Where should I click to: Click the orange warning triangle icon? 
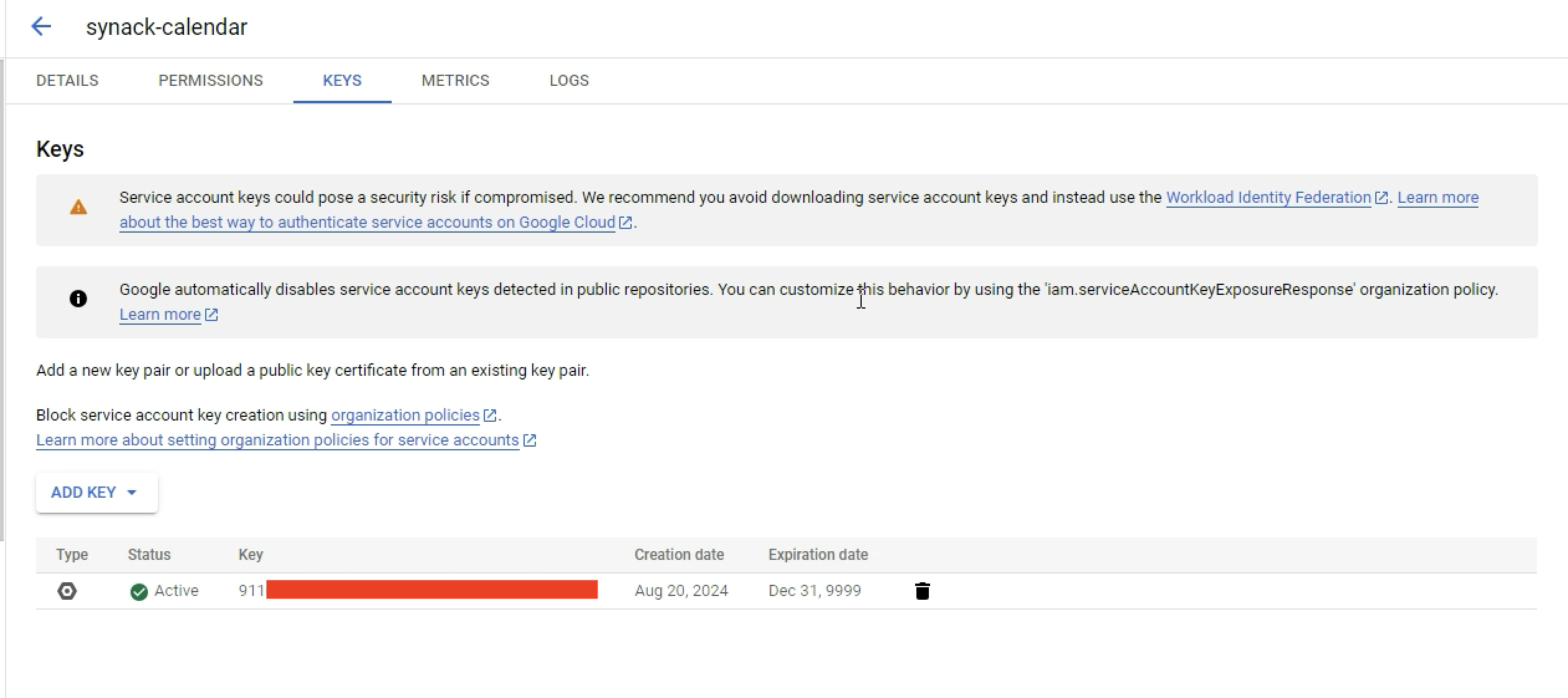pyautogui.click(x=78, y=207)
